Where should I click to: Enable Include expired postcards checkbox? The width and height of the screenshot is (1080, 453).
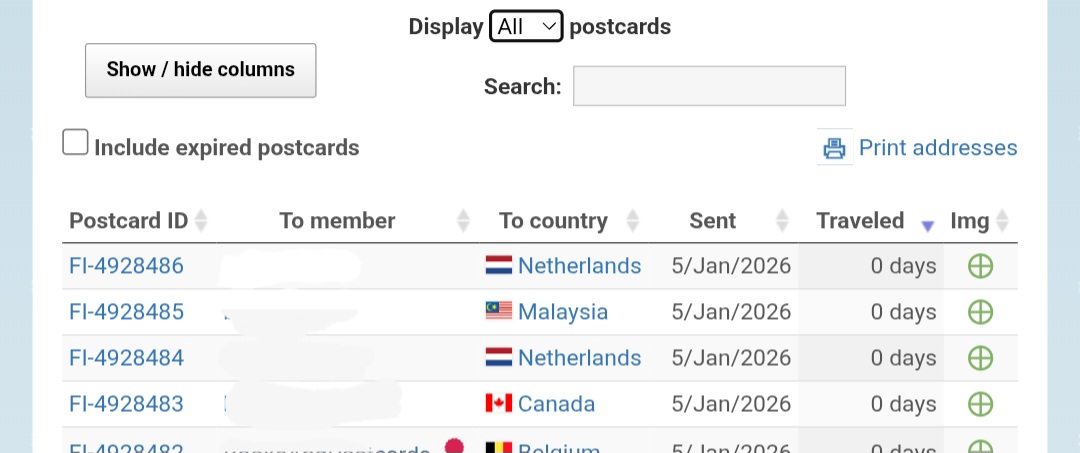tap(75, 143)
